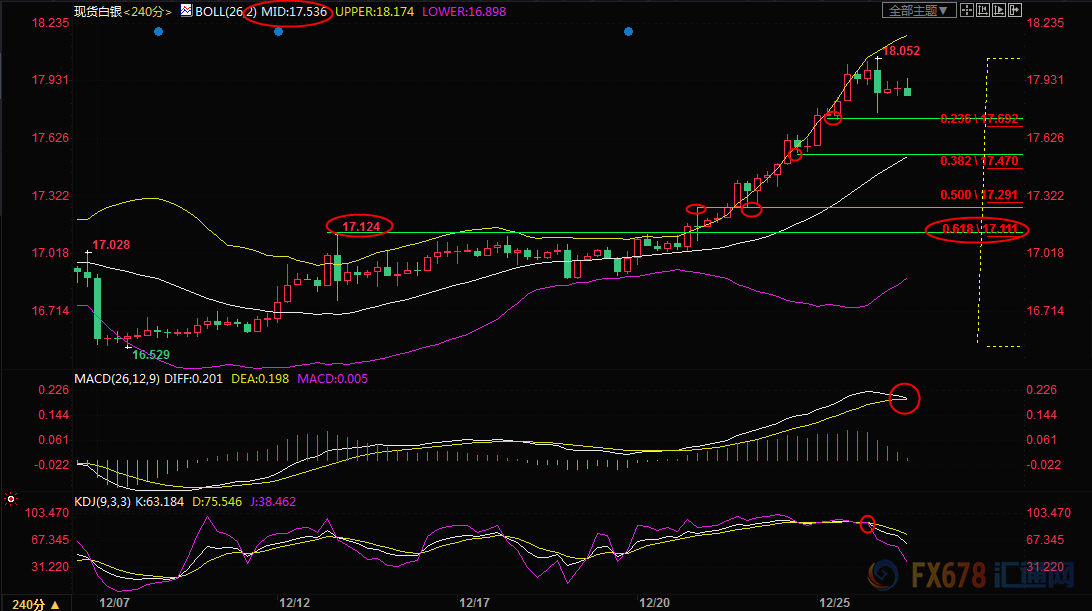Click the 12/20 date on the time axis

click(x=654, y=603)
